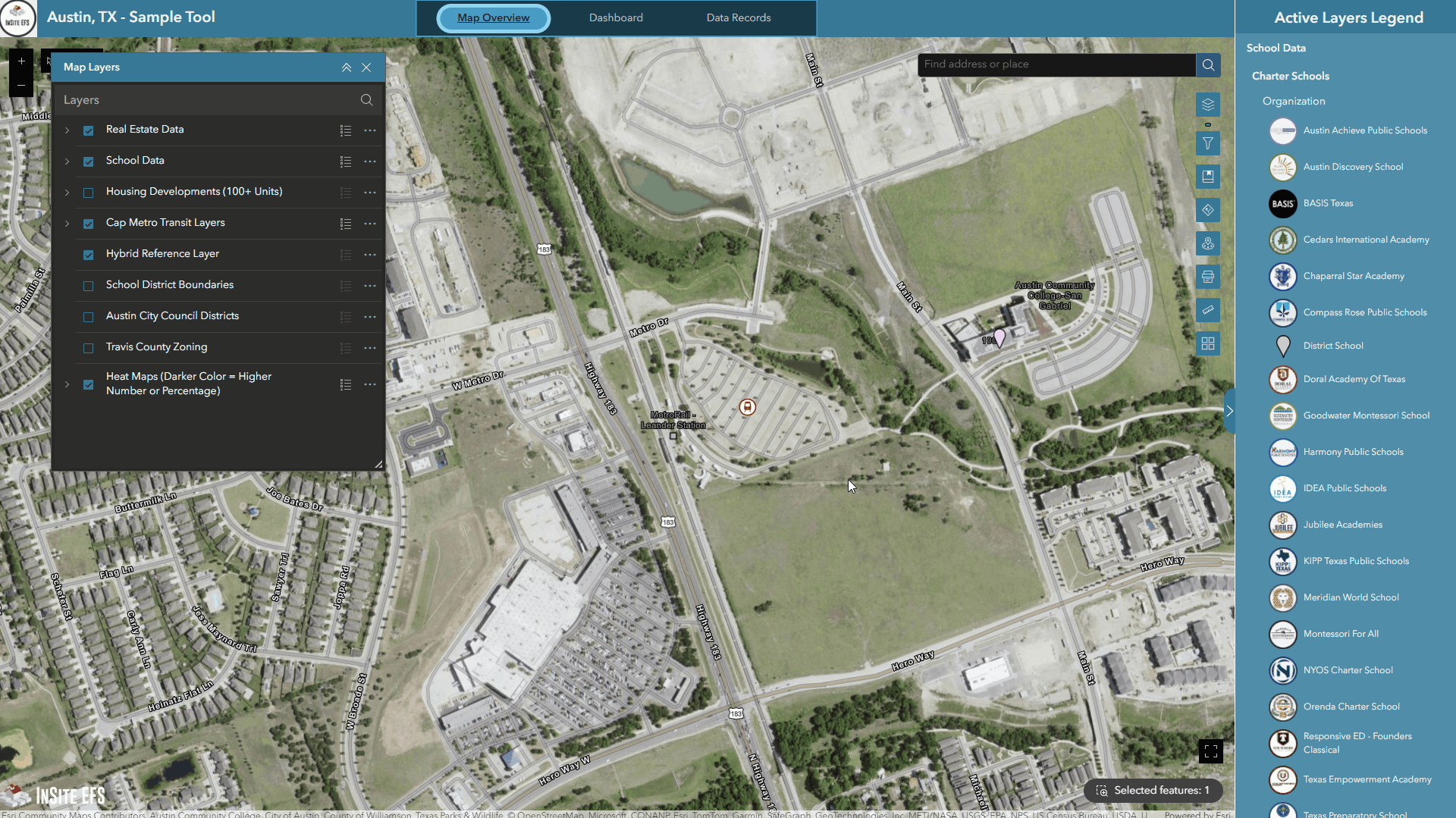1456x818 pixels.
Task: Enable the School District Boundaries layer
Action: coord(89,286)
